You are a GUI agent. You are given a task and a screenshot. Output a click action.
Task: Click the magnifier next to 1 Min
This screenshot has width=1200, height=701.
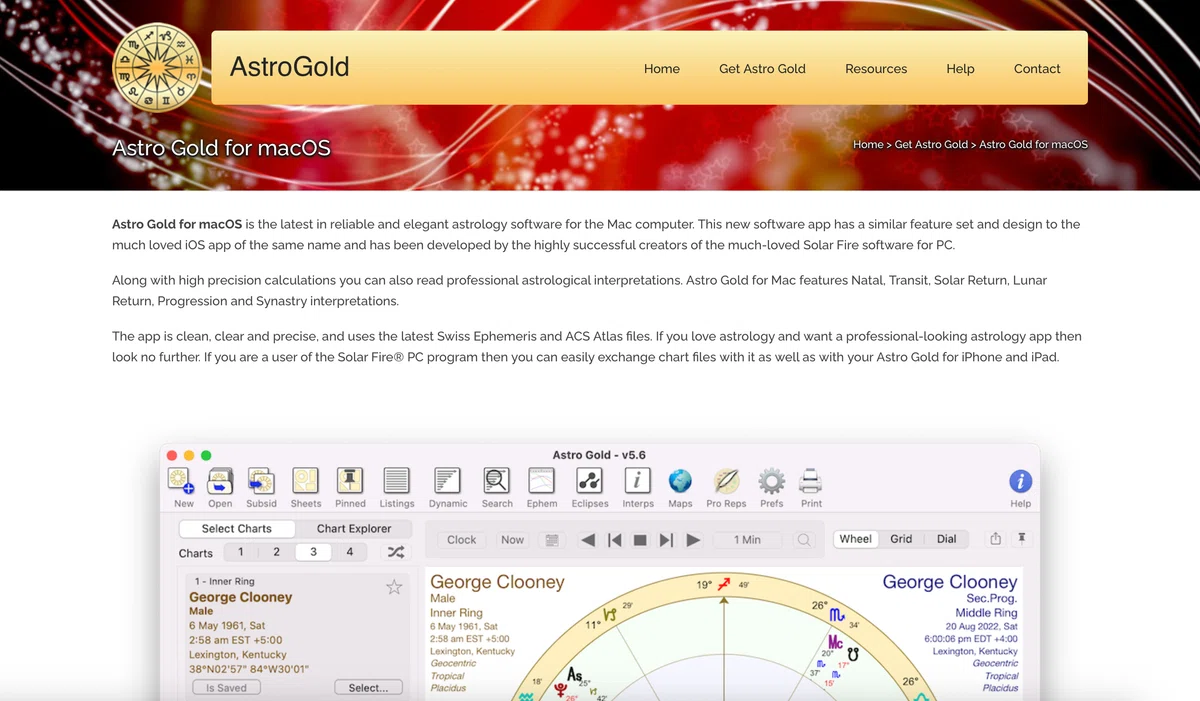coord(804,540)
